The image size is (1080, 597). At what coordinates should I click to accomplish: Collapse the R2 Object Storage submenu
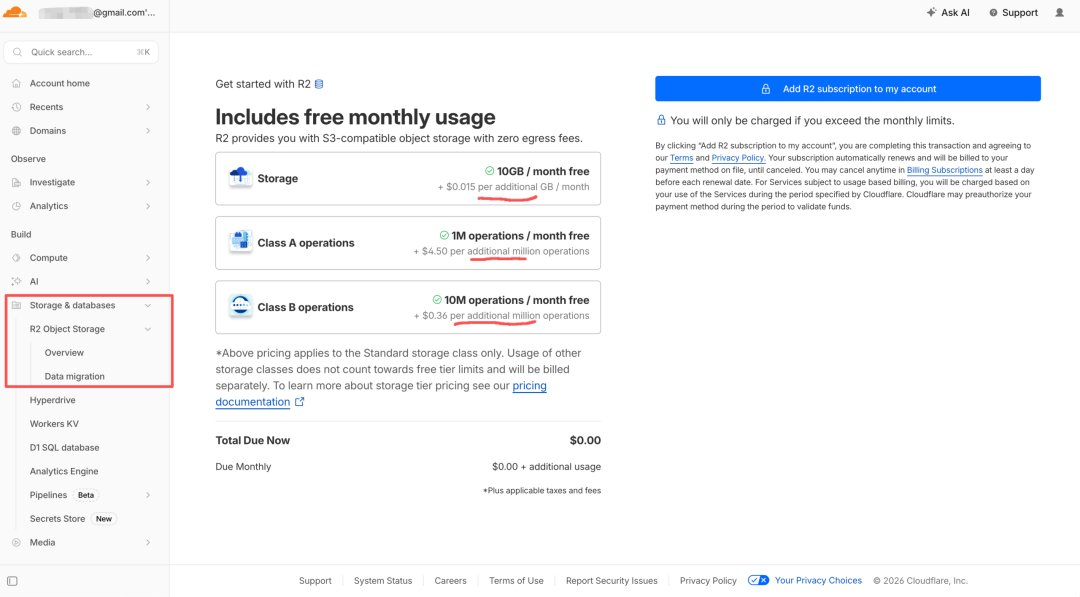pyautogui.click(x=147, y=329)
